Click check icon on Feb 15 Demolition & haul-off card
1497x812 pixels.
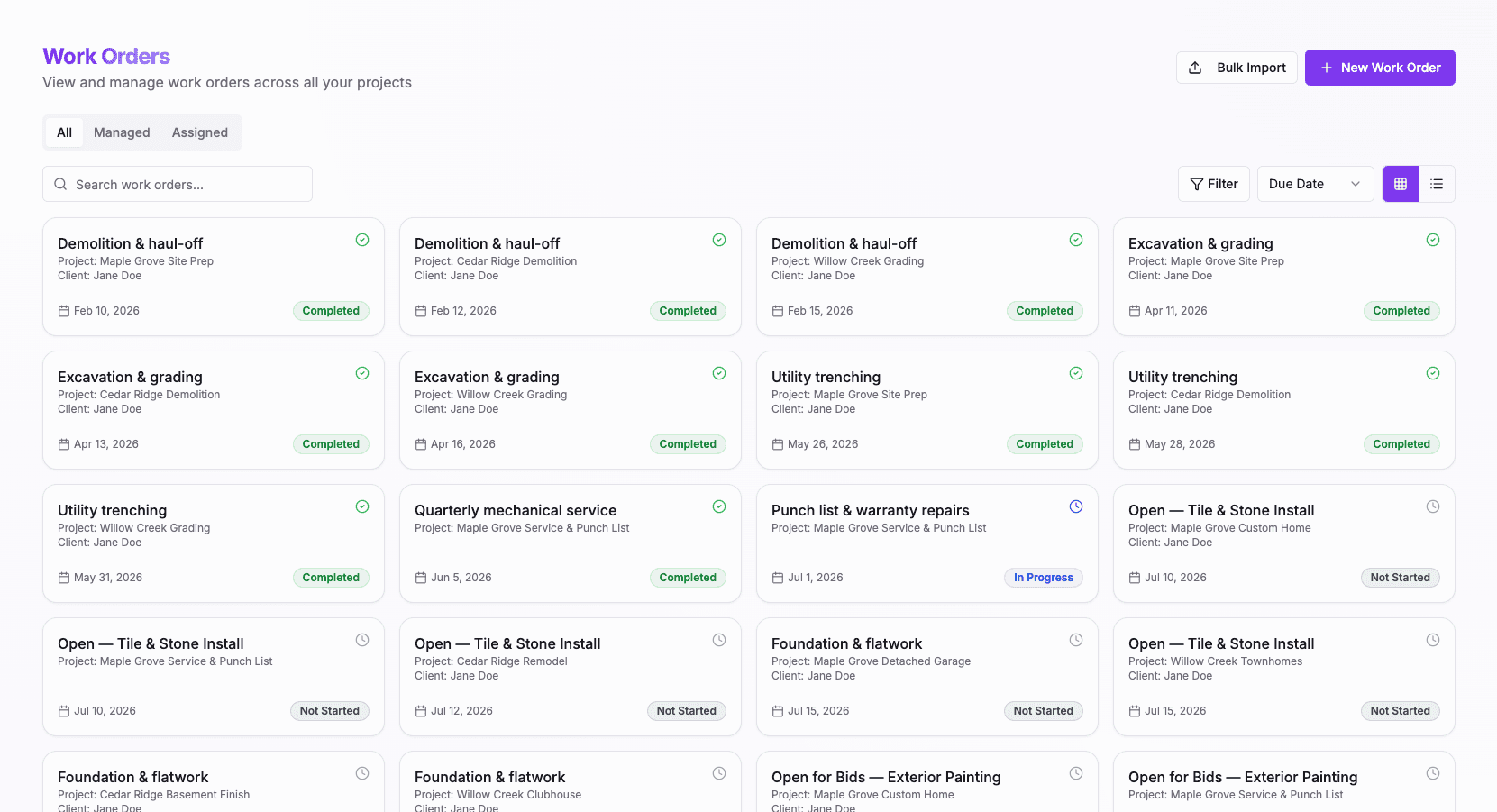tap(1076, 240)
